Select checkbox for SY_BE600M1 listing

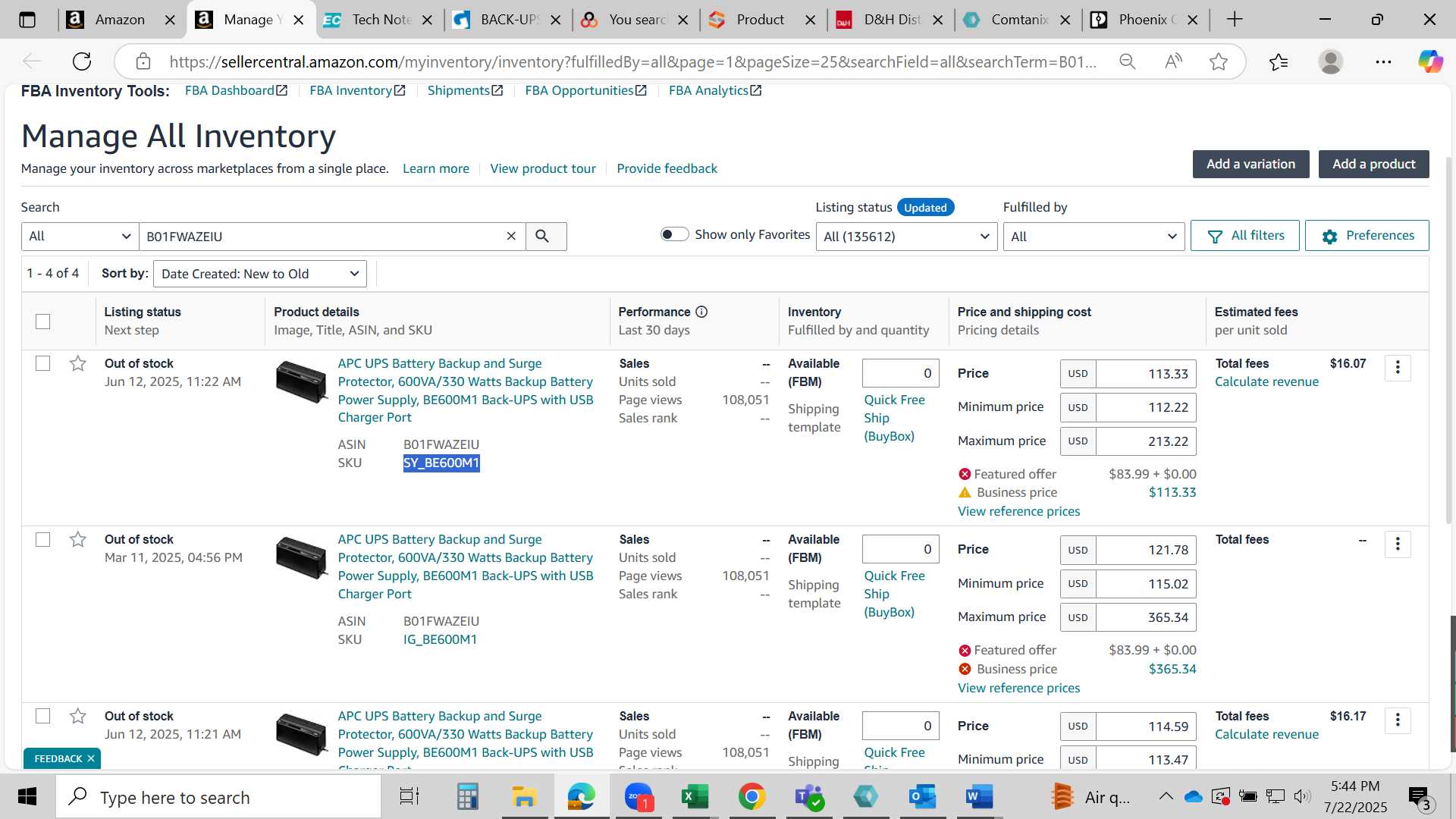click(43, 364)
